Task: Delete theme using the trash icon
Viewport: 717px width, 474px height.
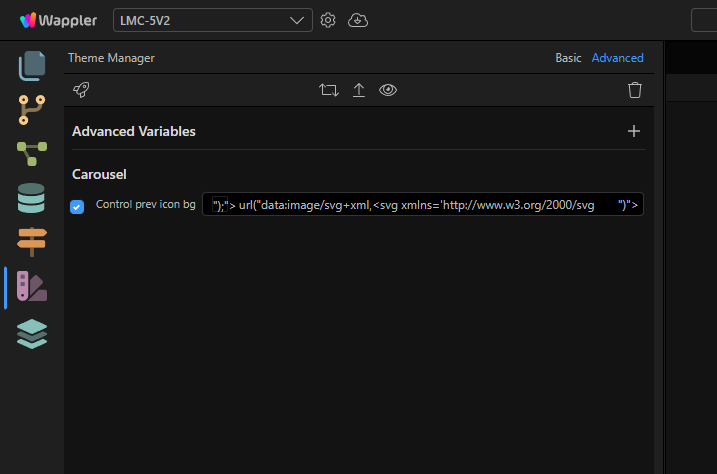Action: (x=635, y=90)
